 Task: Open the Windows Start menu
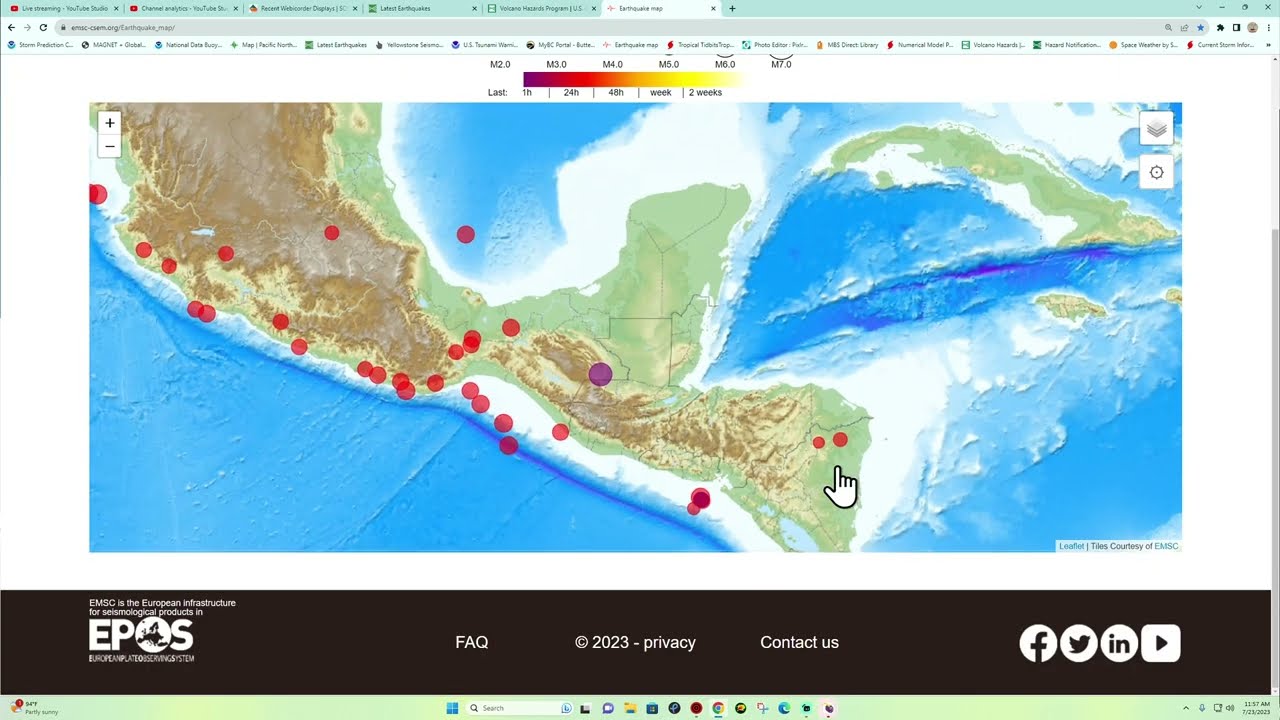[x=452, y=708]
